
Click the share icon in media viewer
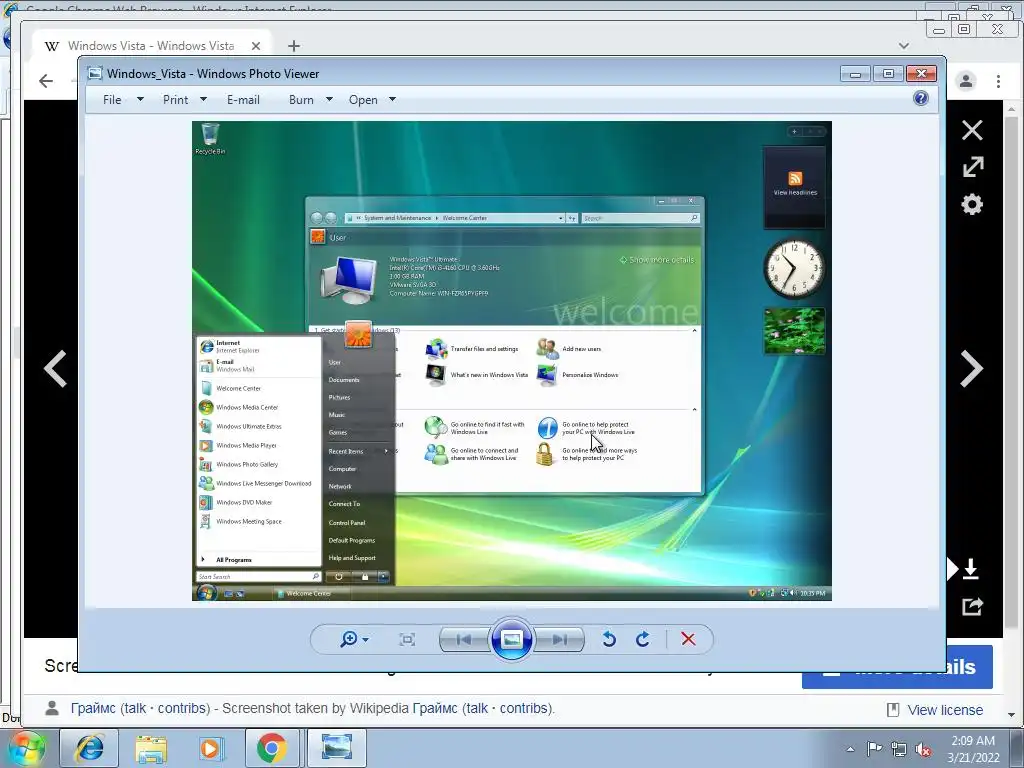pyautogui.click(x=972, y=607)
